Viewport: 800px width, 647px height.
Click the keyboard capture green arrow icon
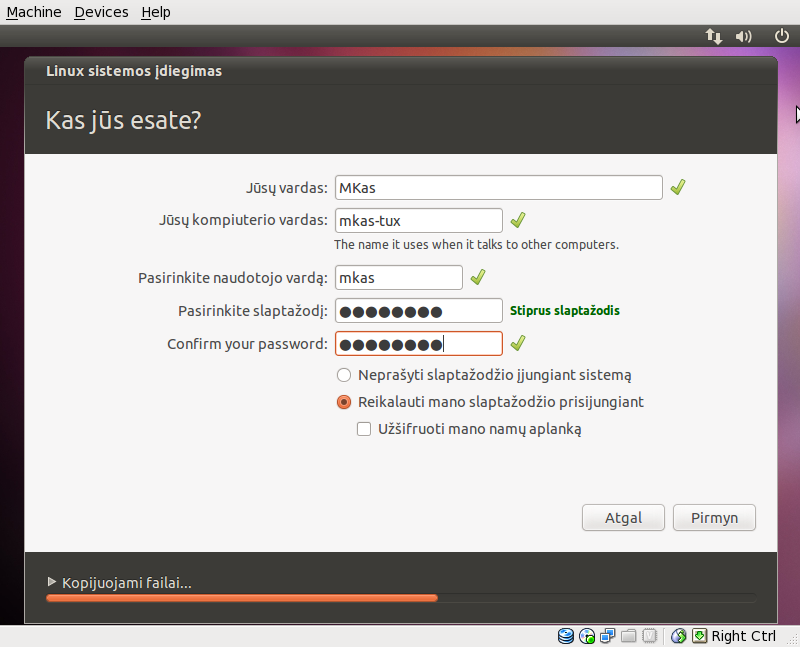pos(699,636)
